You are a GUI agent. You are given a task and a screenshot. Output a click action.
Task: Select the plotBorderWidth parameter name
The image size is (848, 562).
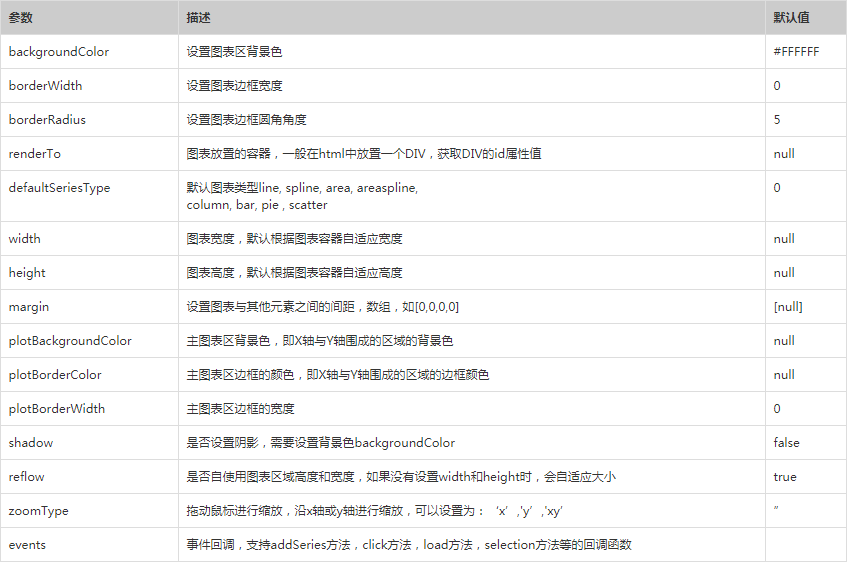[57, 409]
